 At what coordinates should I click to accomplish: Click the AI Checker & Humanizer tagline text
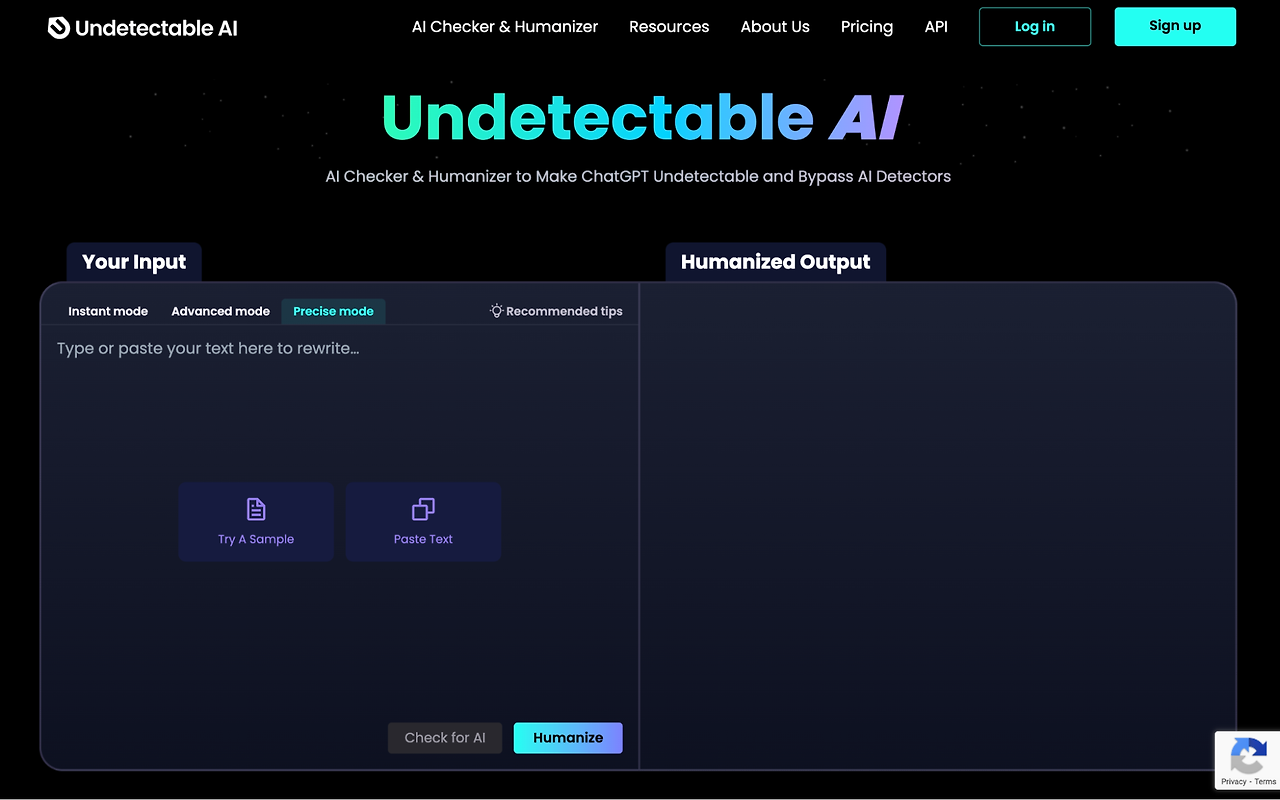pos(638,176)
